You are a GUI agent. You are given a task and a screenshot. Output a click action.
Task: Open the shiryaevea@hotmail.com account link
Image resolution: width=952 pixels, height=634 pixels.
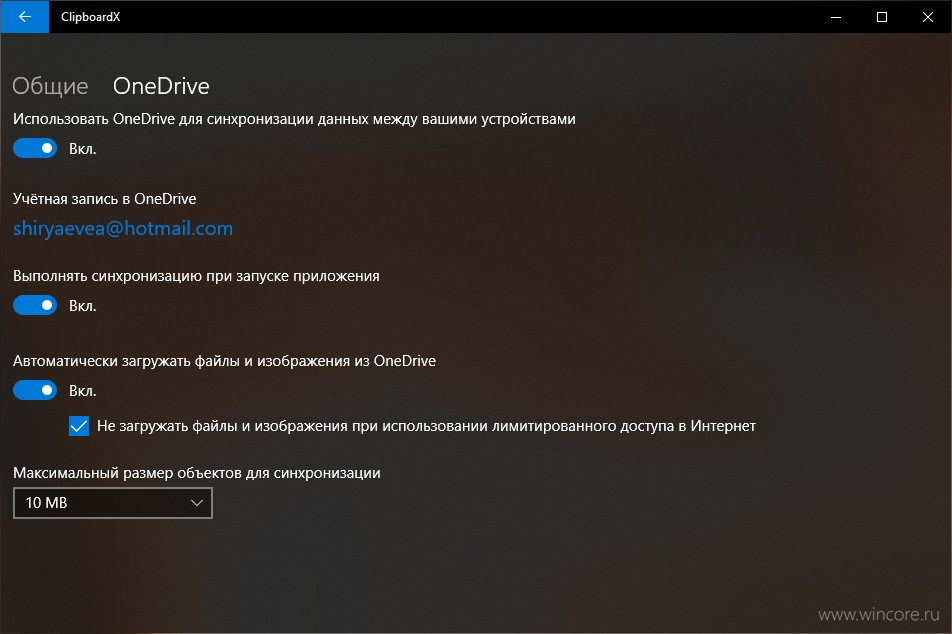click(x=123, y=228)
